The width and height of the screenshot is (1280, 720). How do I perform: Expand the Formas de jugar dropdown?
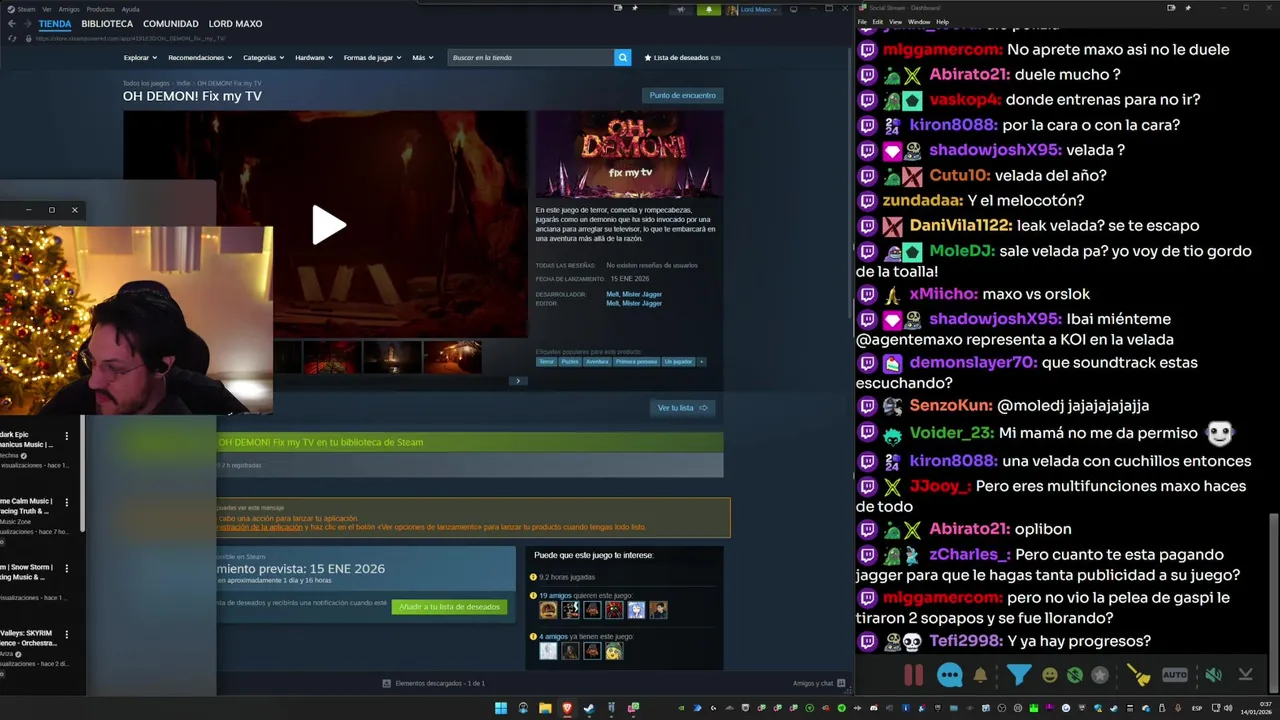372,58
